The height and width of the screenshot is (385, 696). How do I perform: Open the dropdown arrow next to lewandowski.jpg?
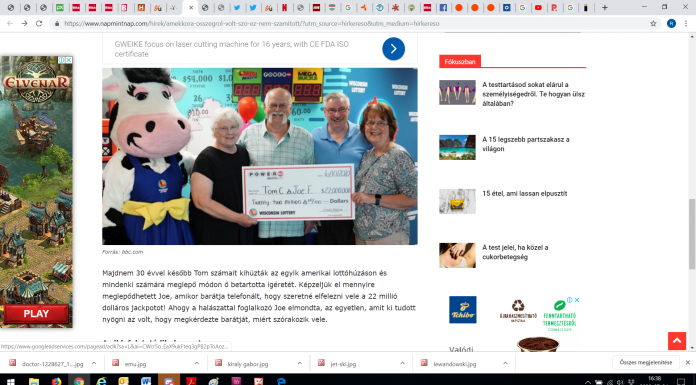505,363
